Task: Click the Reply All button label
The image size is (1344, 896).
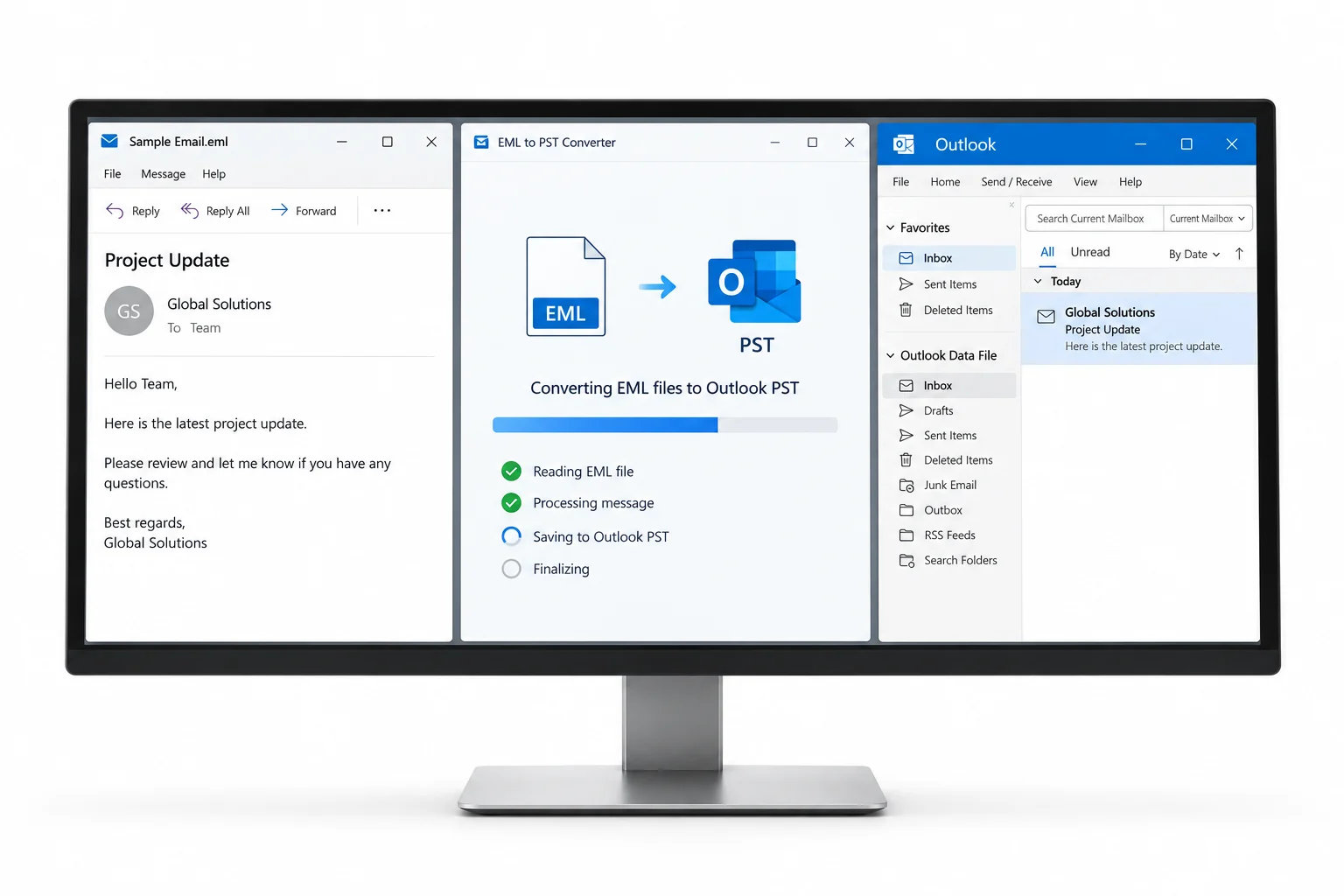Action: tap(228, 211)
